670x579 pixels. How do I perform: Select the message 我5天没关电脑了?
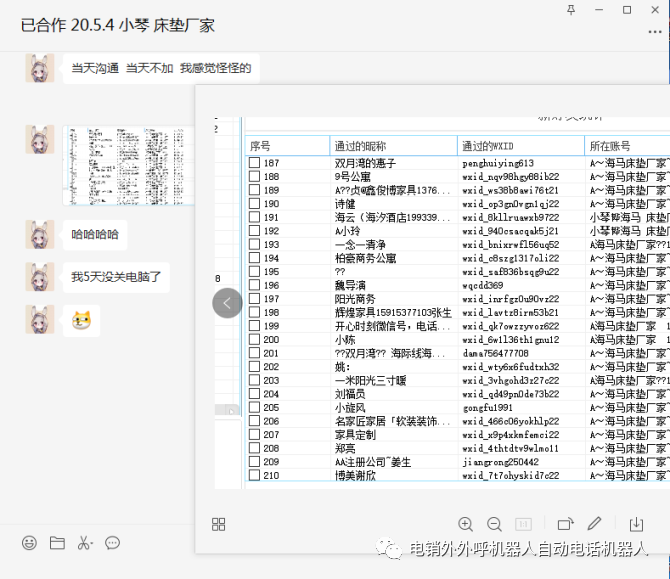tap(116, 277)
